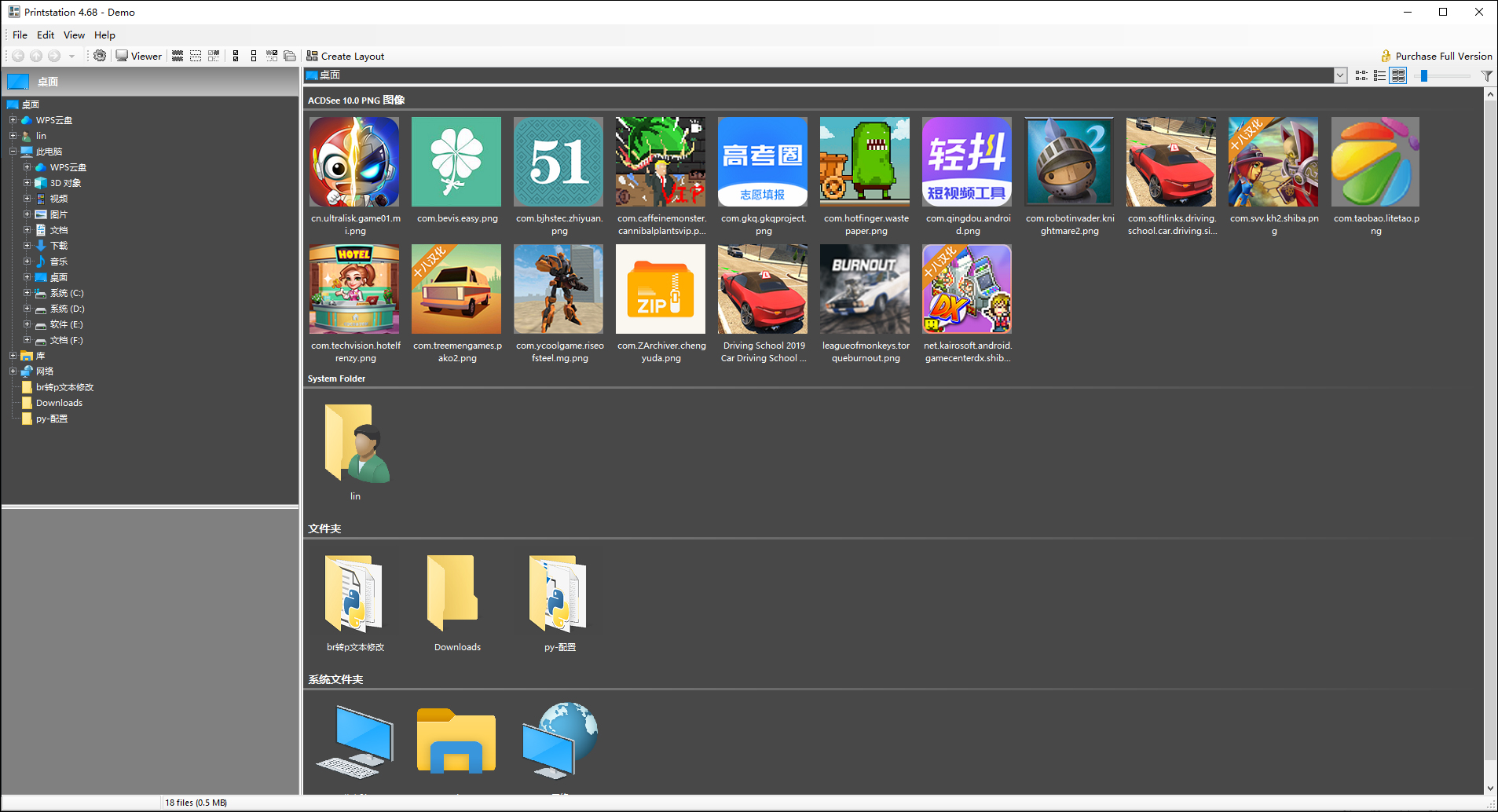Viewport: 1498px width, 812px height.
Task: Select the br转p文本修改 folder icon
Action: [354, 594]
